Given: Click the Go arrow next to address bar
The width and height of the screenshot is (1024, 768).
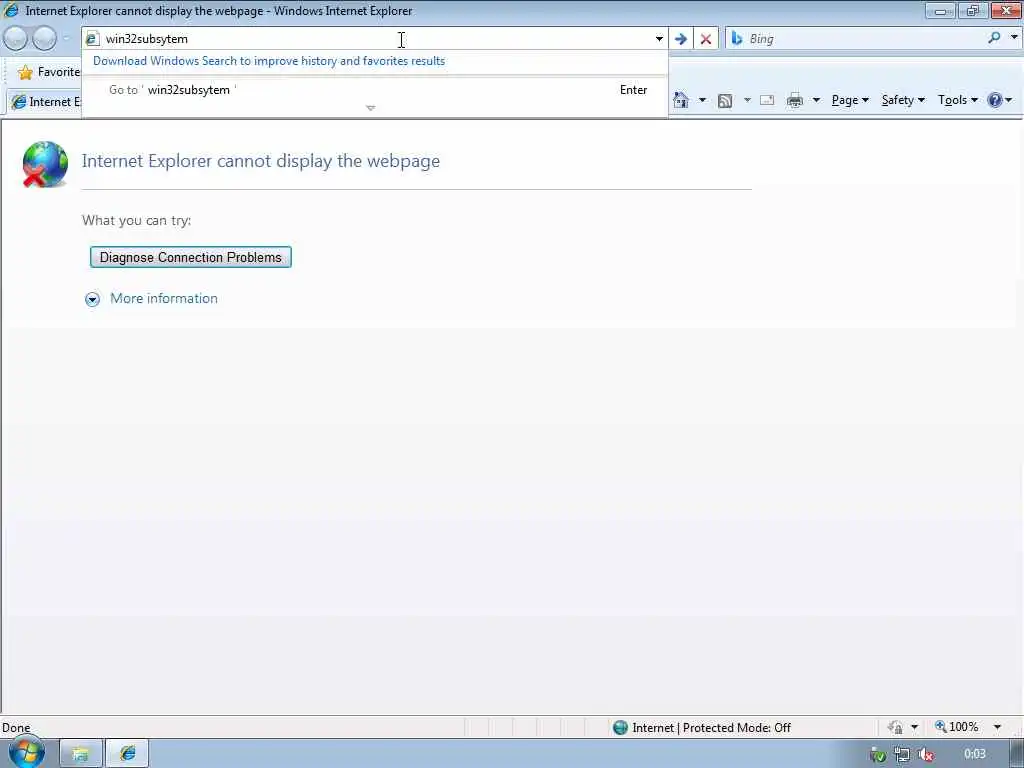Looking at the screenshot, I should pyautogui.click(x=680, y=39).
